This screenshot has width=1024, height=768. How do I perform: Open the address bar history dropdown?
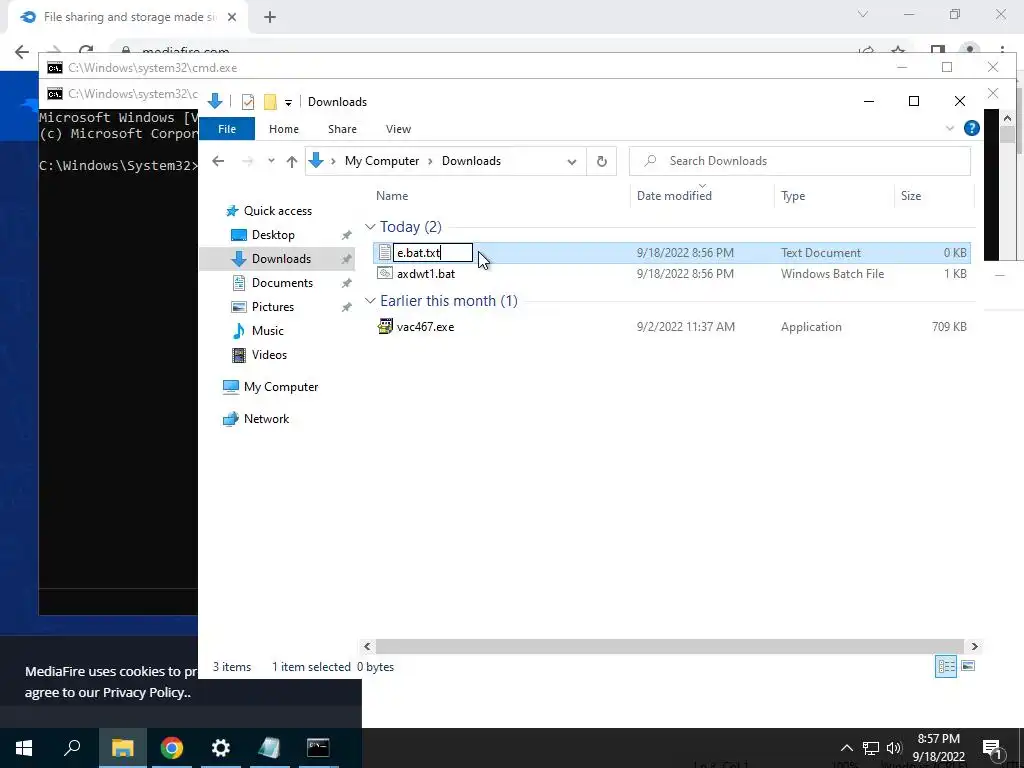[x=571, y=162]
